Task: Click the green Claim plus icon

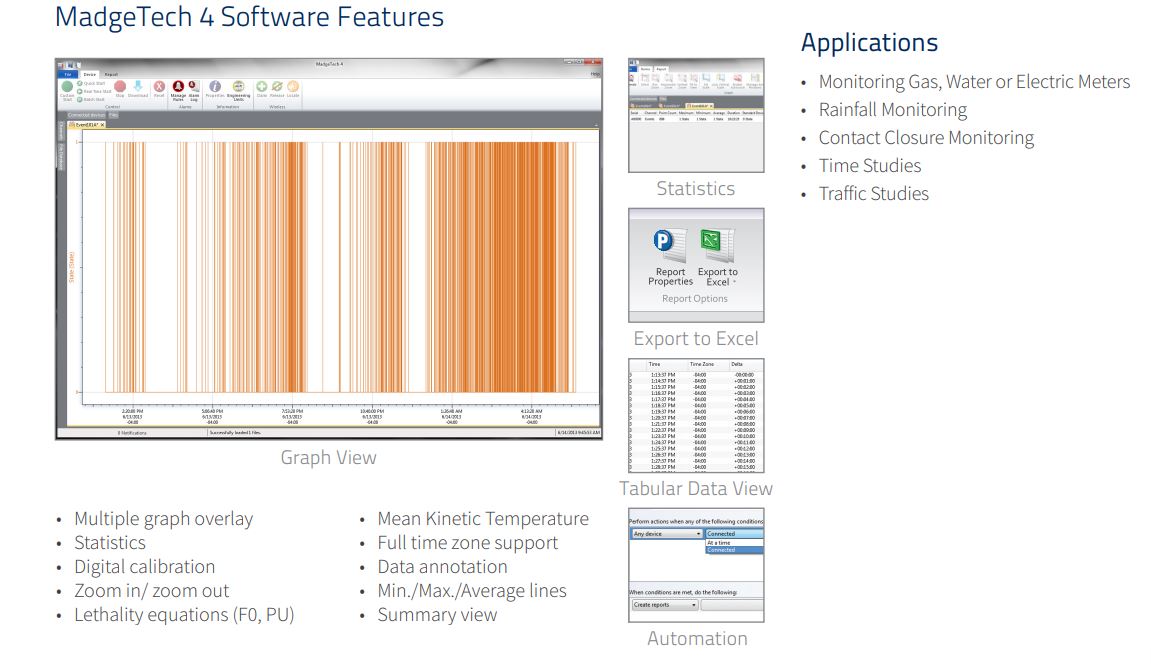Action: 261,87
